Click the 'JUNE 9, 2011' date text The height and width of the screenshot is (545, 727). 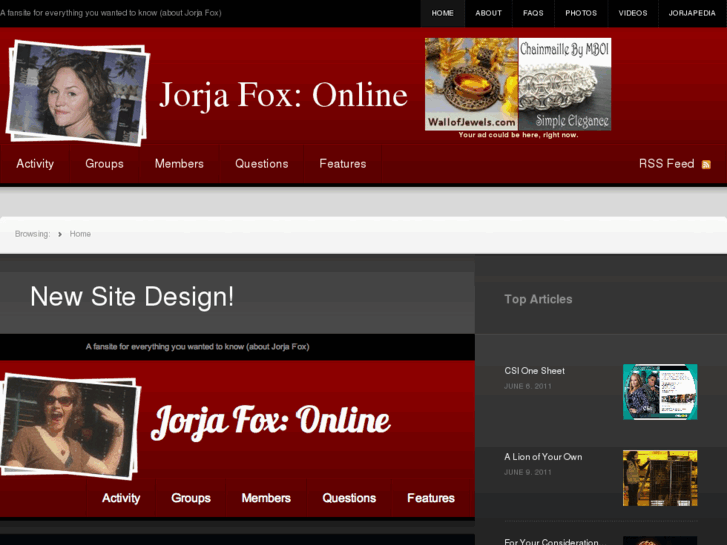coord(528,472)
